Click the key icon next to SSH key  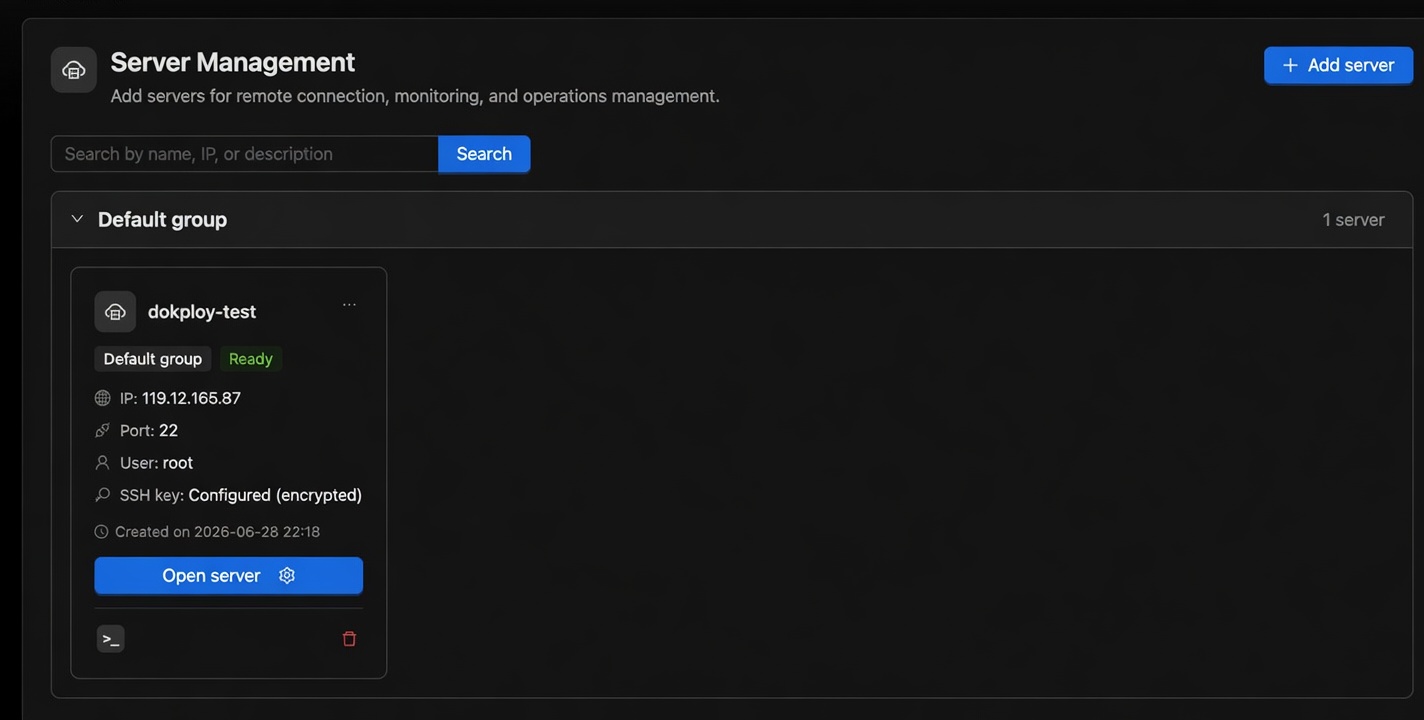point(102,495)
